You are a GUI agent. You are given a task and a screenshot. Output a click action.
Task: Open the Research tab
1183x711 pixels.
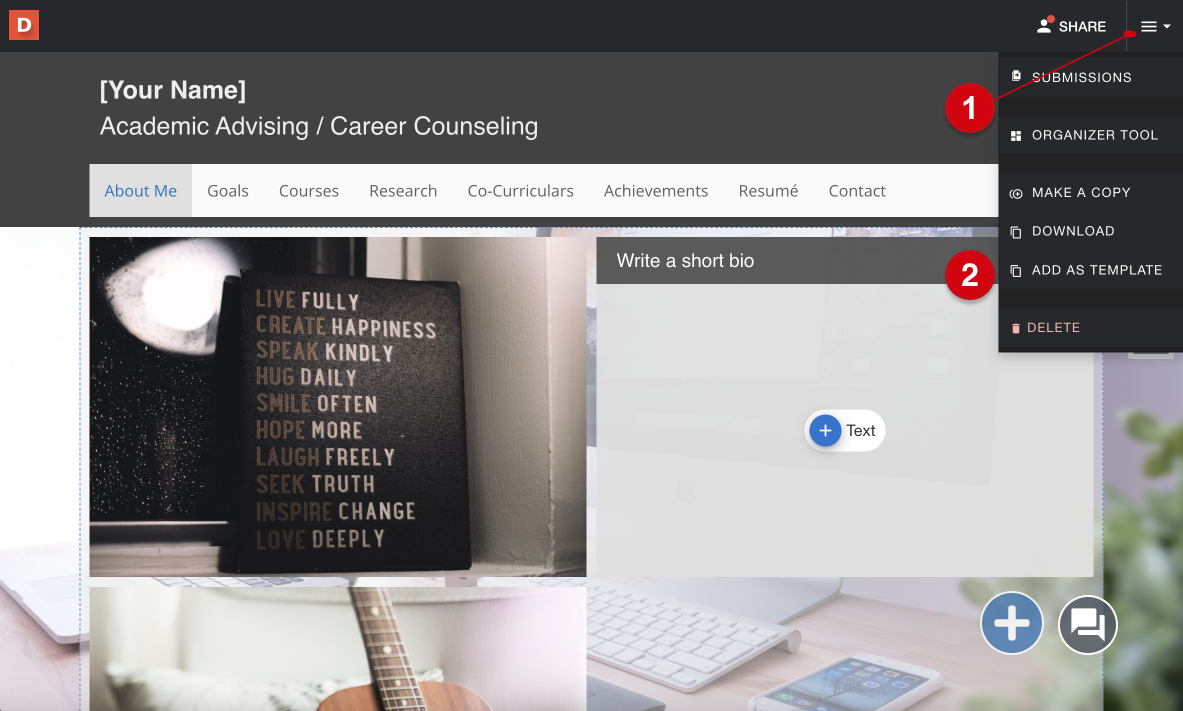pyautogui.click(x=403, y=191)
